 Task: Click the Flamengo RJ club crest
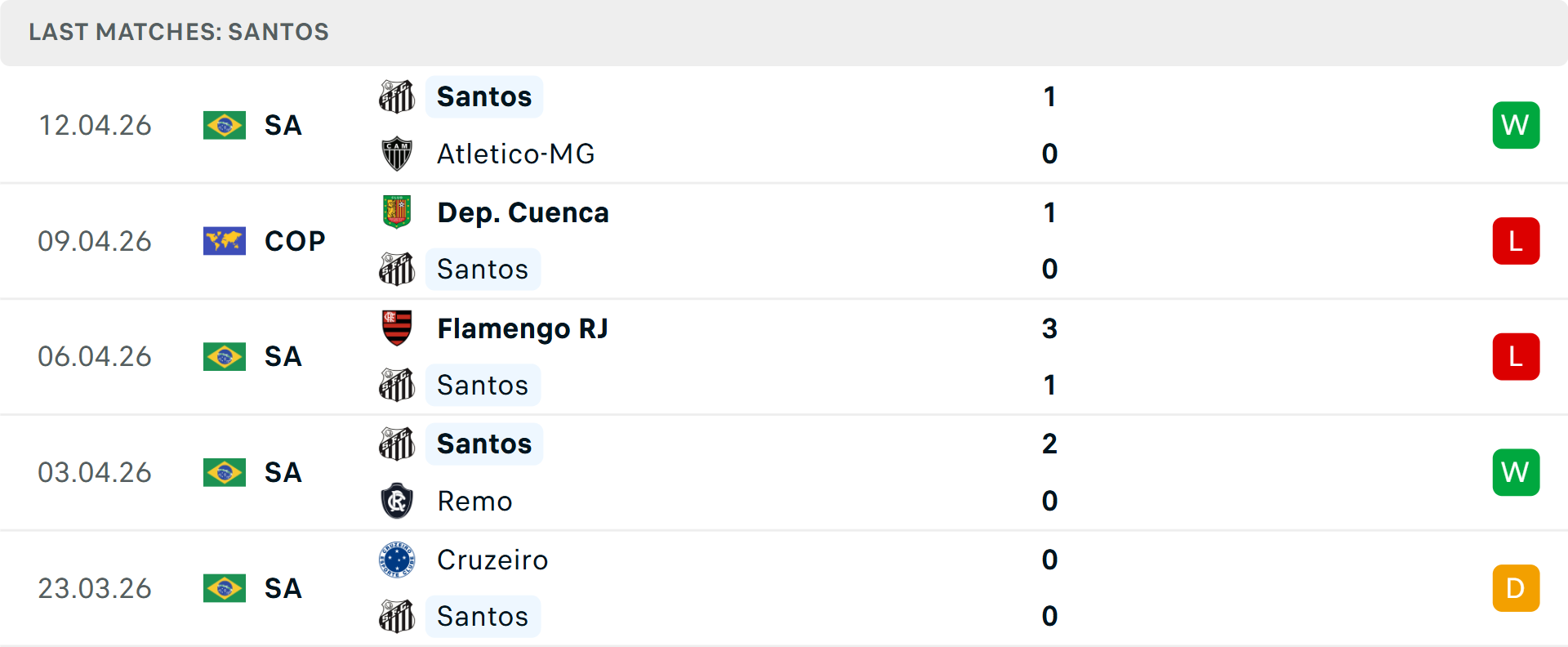click(x=397, y=328)
